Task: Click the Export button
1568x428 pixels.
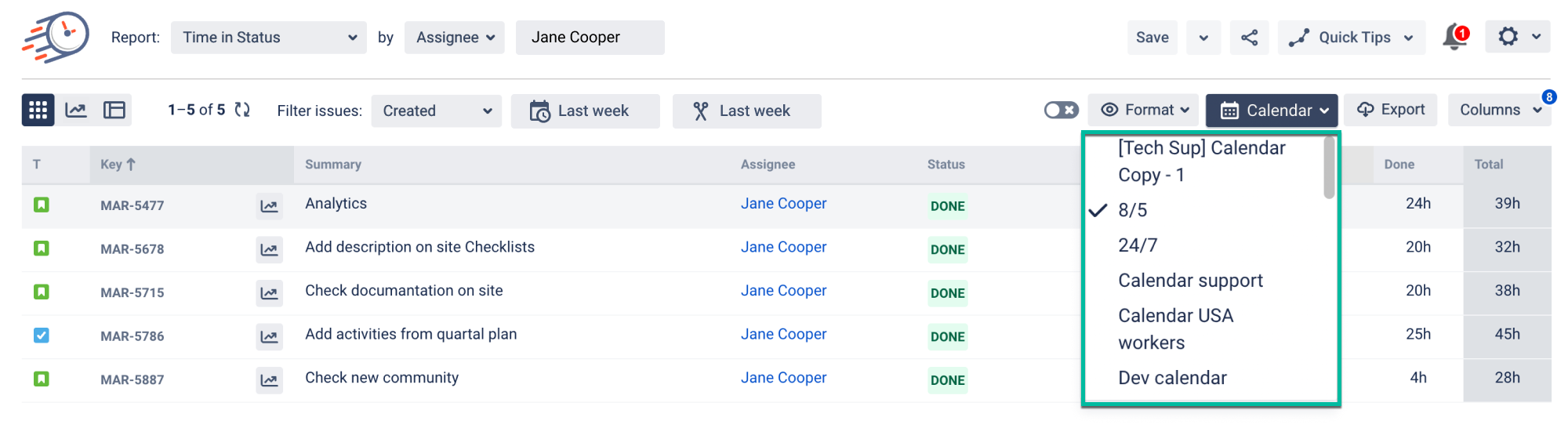Action: (x=1391, y=110)
